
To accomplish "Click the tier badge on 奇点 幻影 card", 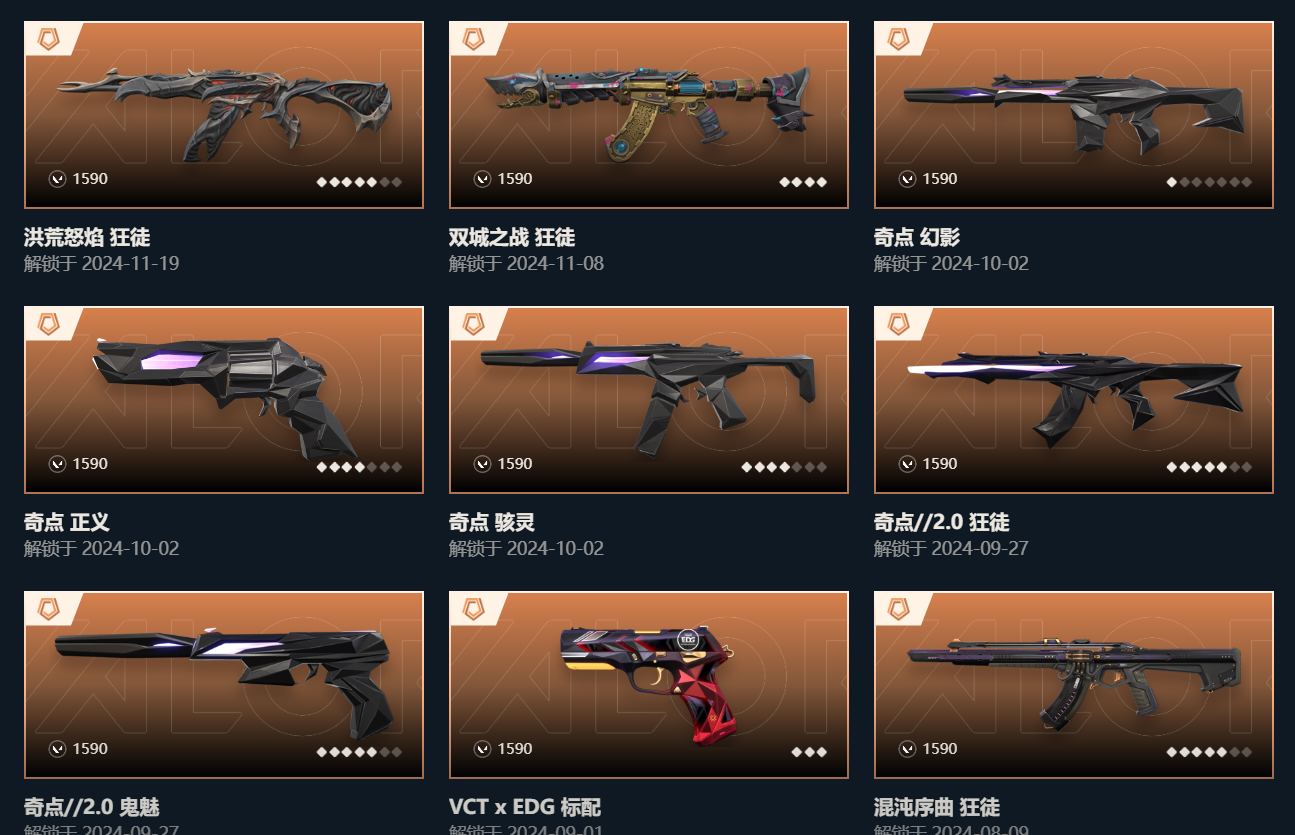I will point(900,39).
